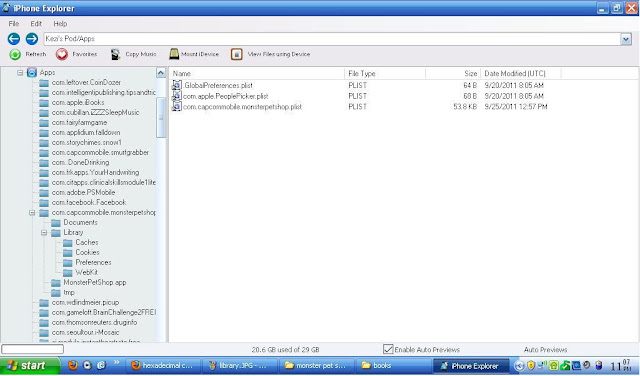Viewport: 640px width, 376px height.
Task: Switch to library.JPG taskbar window
Action: click(240, 366)
